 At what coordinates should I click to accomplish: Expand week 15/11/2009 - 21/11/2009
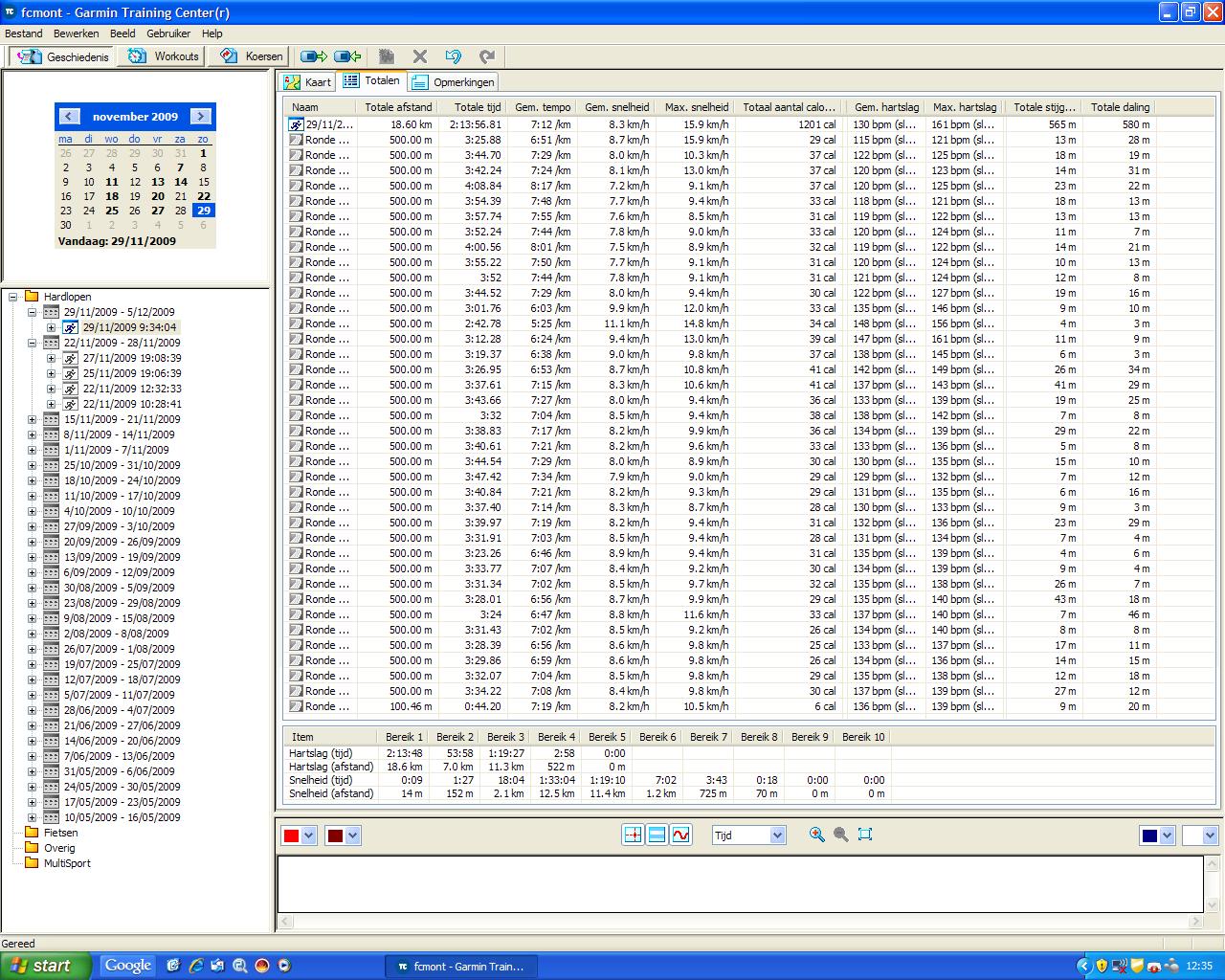coord(32,419)
